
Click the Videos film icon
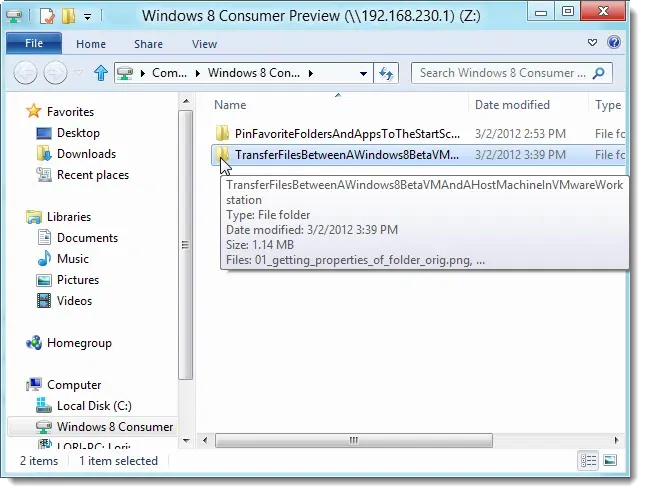pos(44,301)
